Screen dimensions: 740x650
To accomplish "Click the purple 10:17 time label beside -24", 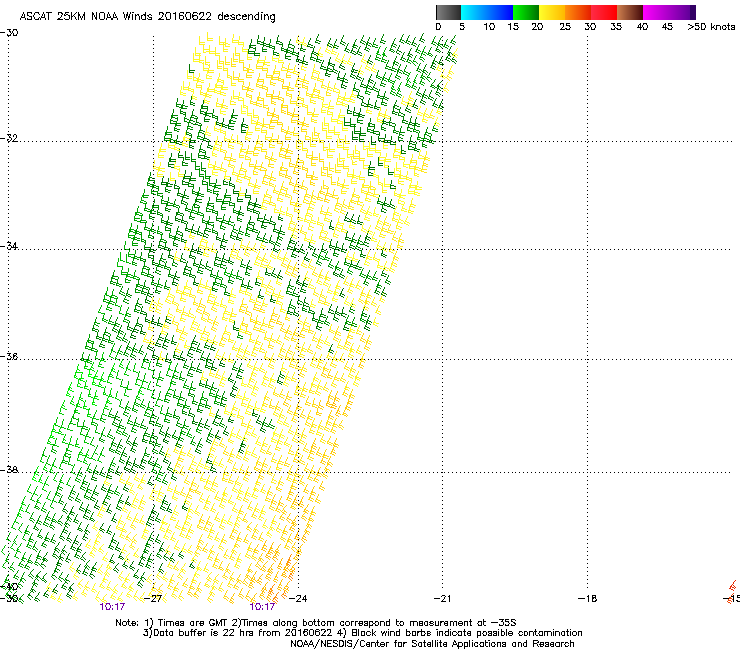I will pyautogui.click(x=262, y=607).
